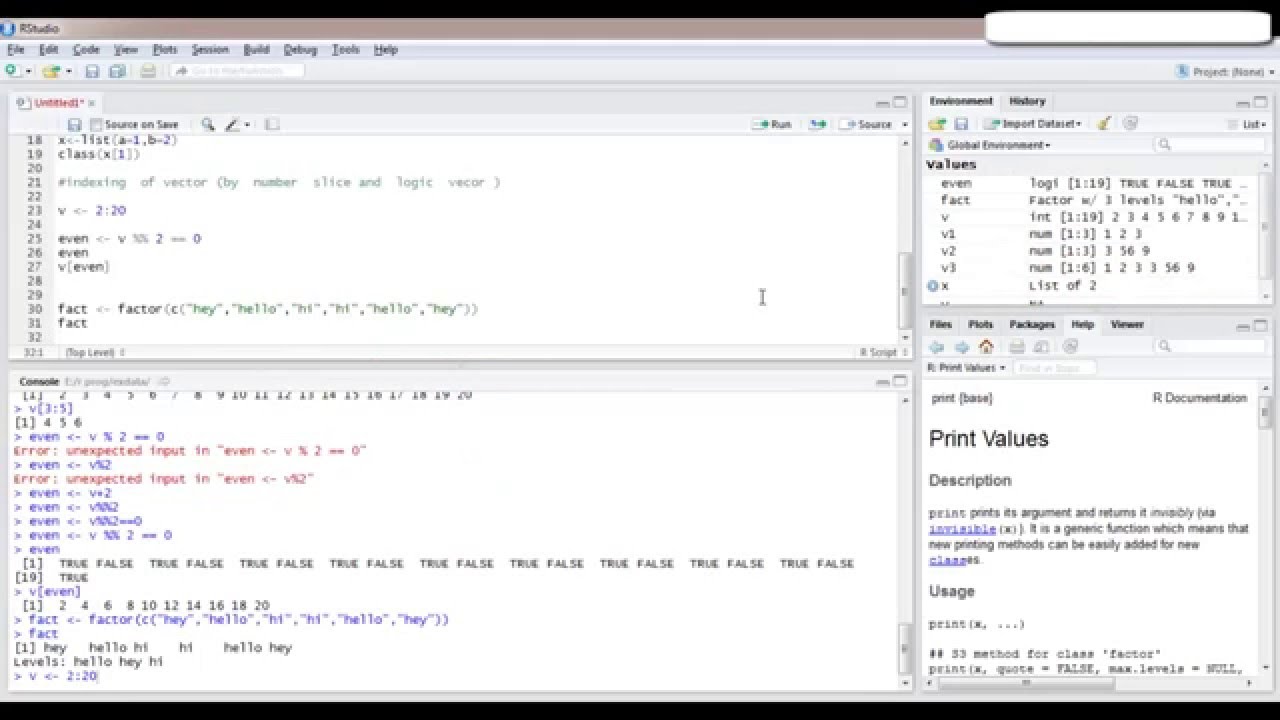Save current document from main toolbar
Image resolution: width=1280 pixels, height=720 pixels.
[x=92, y=71]
